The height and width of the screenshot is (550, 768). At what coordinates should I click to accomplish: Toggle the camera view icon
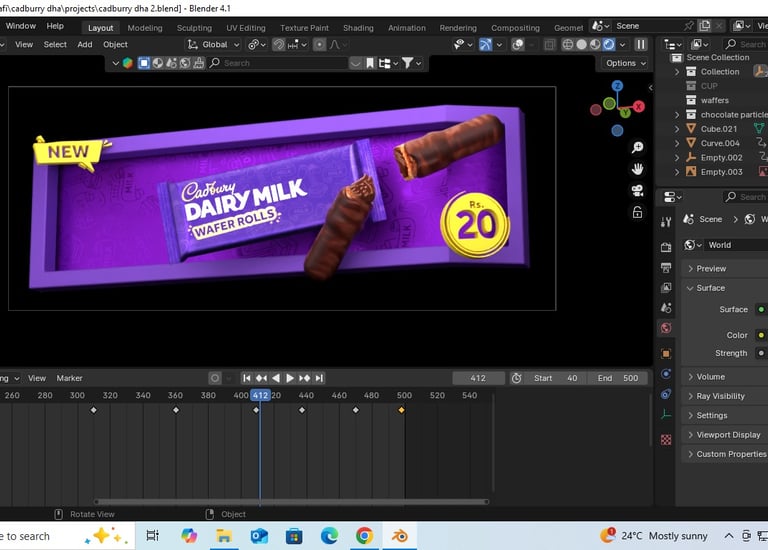coord(637,190)
